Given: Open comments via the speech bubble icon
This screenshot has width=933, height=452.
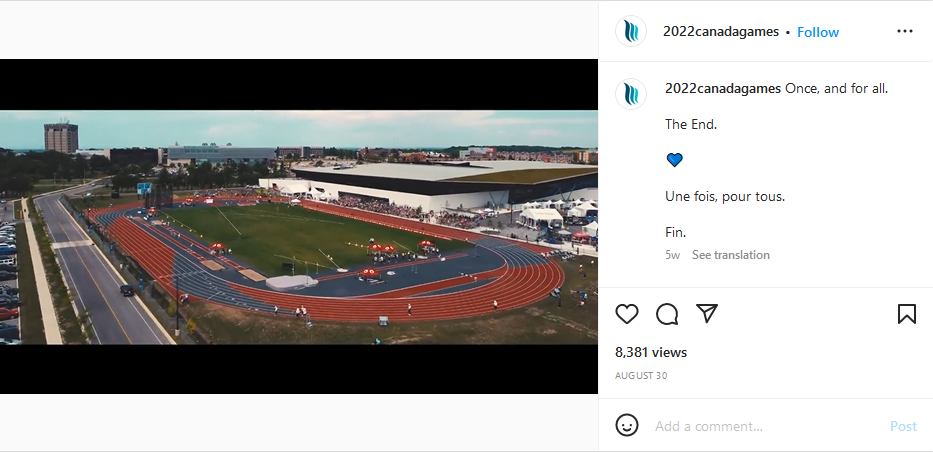Looking at the screenshot, I should tap(667, 314).
